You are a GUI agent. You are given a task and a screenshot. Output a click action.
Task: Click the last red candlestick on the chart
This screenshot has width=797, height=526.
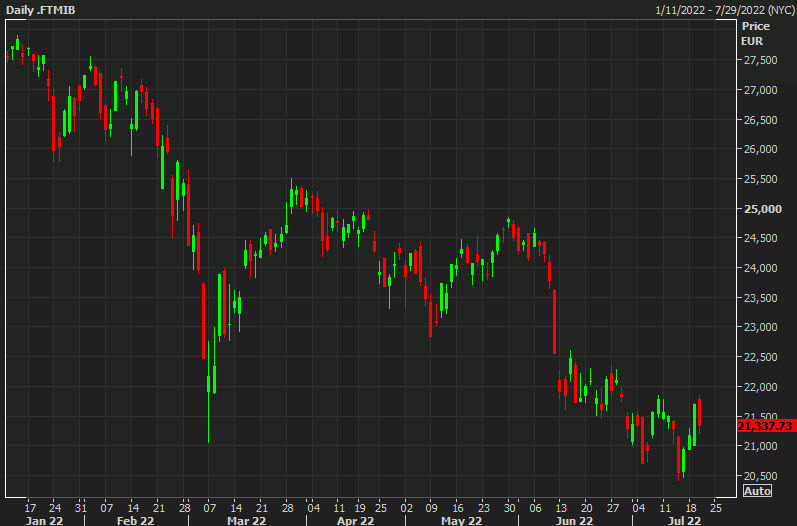(x=700, y=412)
